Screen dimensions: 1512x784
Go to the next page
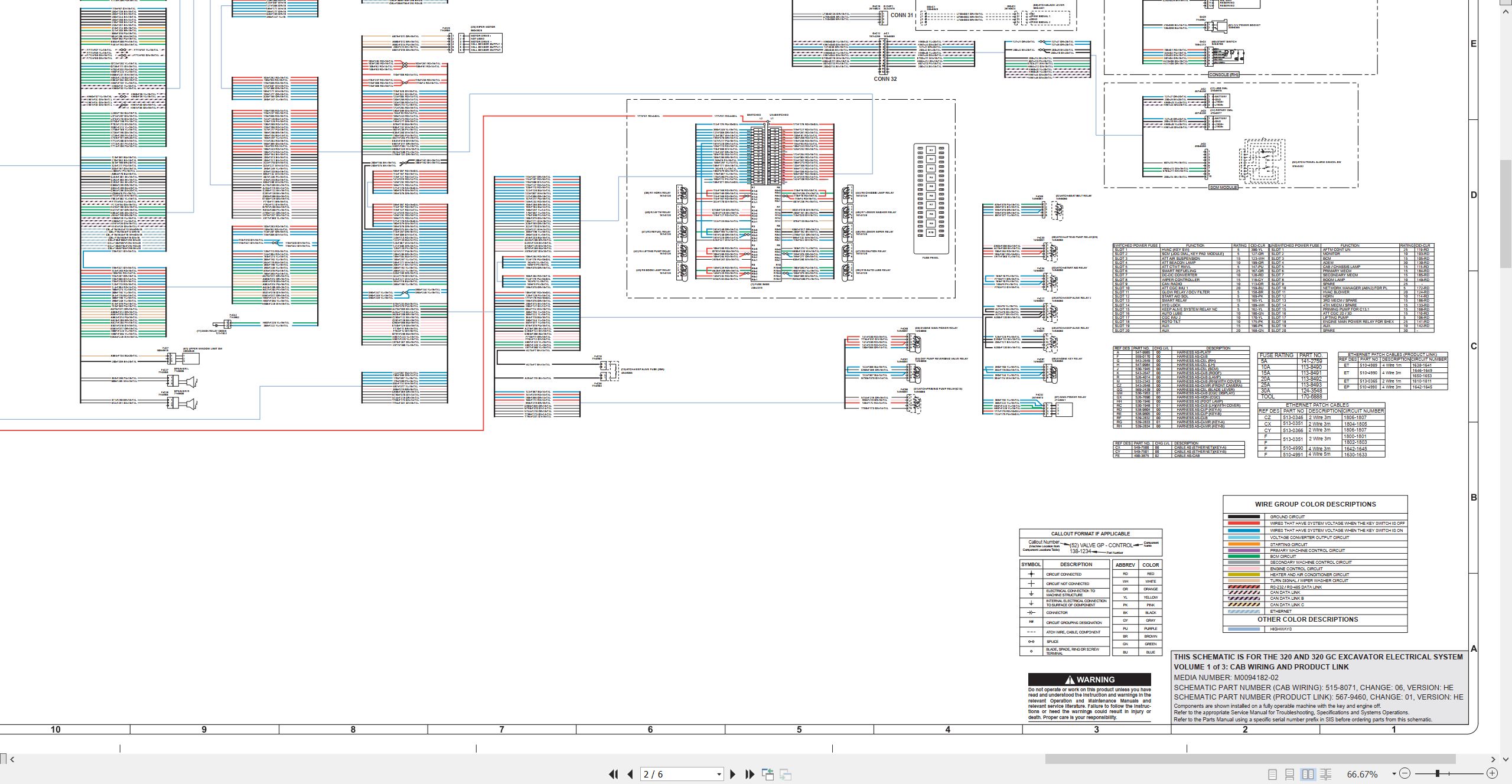(733, 774)
